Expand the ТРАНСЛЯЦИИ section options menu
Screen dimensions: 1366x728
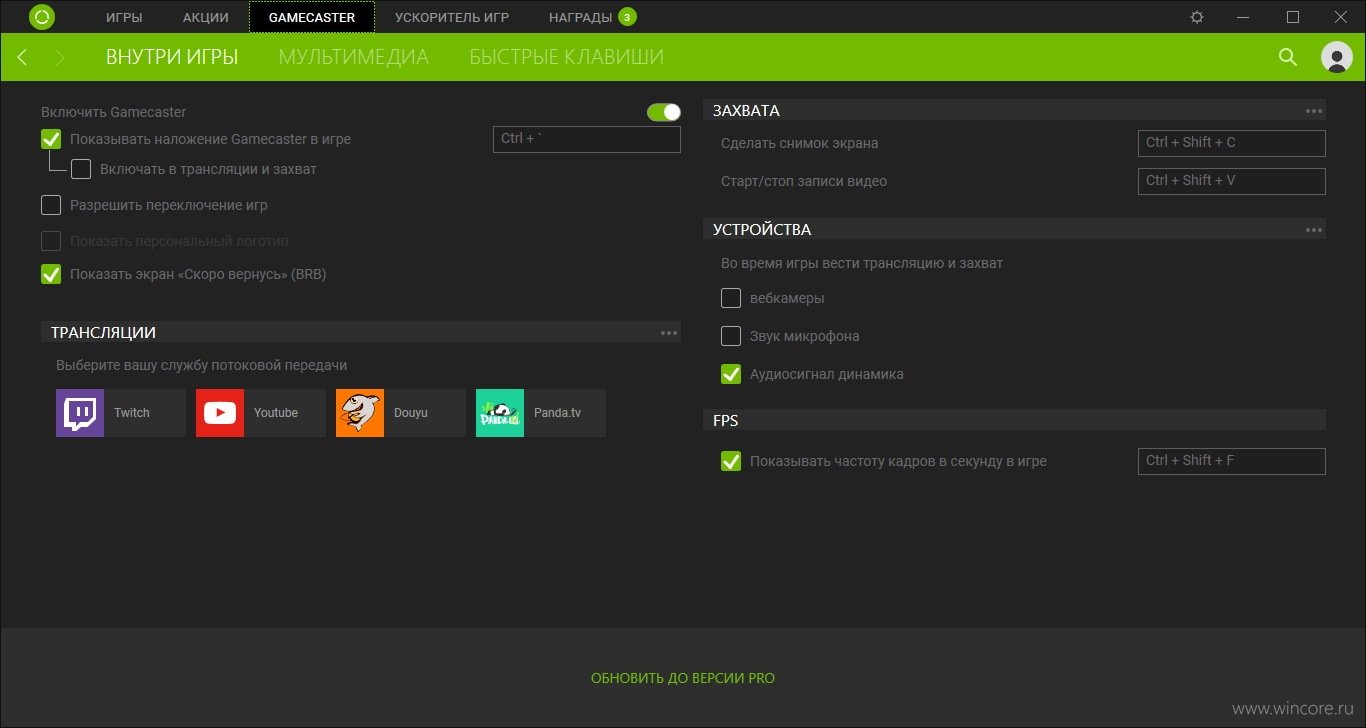coord(669,333)
